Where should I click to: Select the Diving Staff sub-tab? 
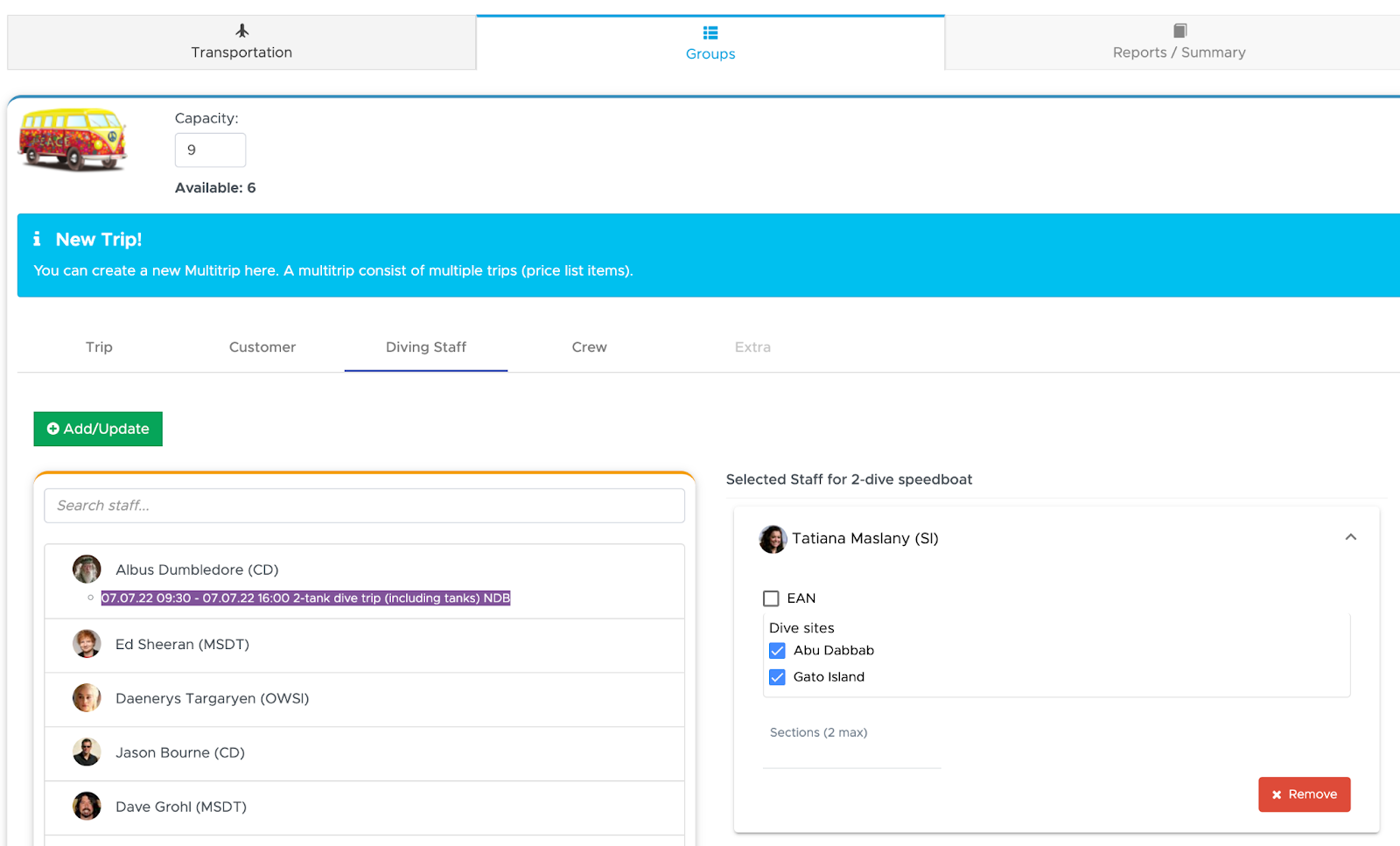pos(426,347)
